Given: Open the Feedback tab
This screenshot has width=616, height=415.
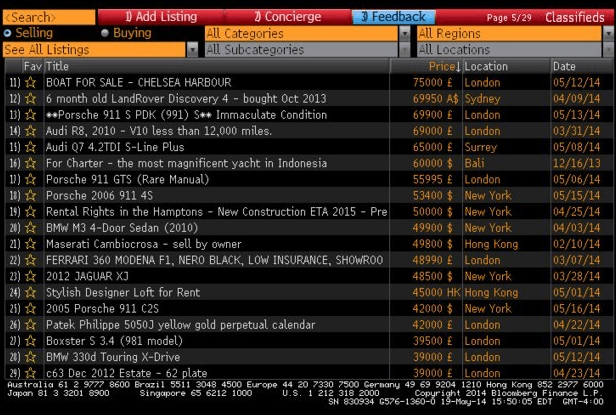Looking at the screenshot, I should (394, 17).
